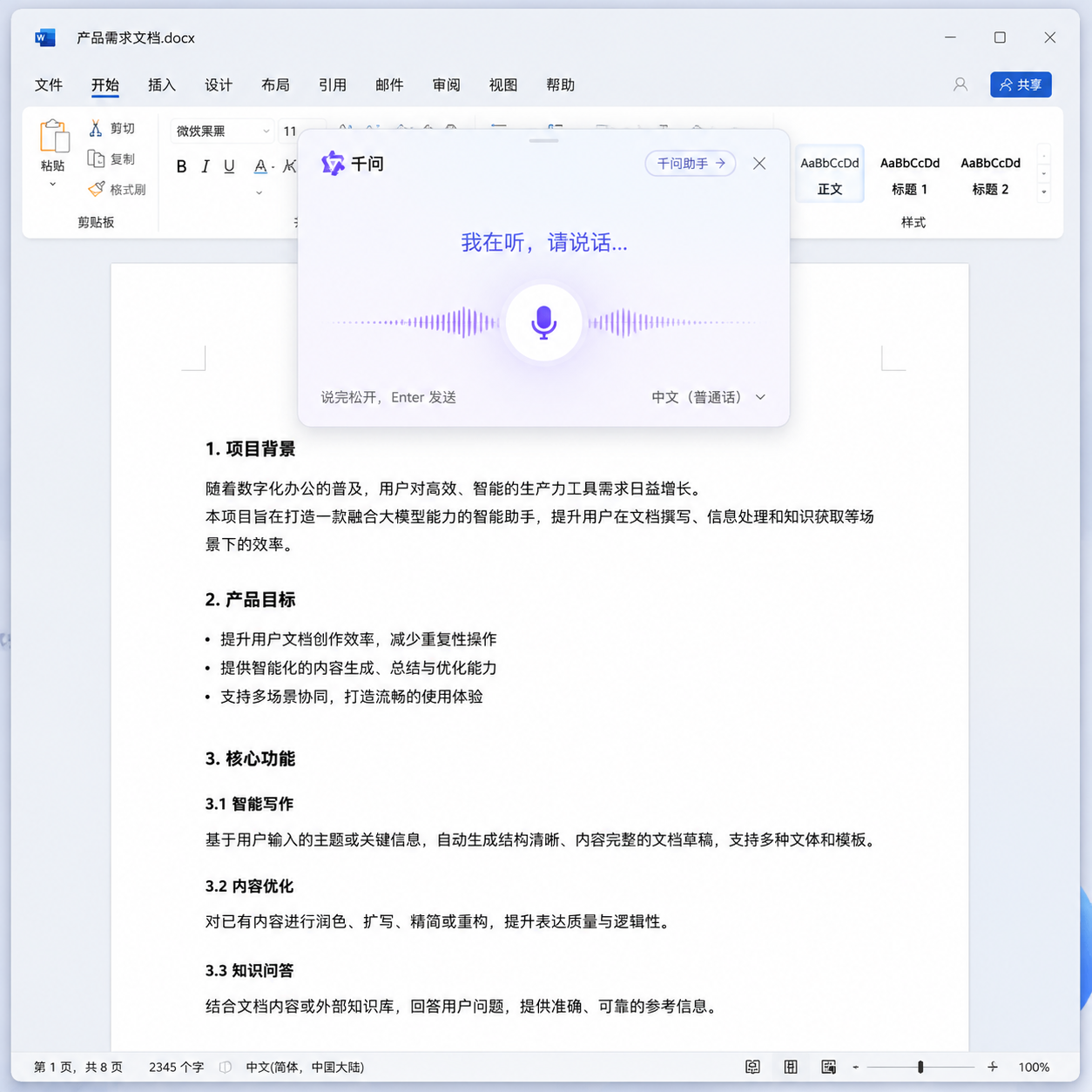
Task: Click the page count 第 1 页，共 8 页
Action: 78,1067
